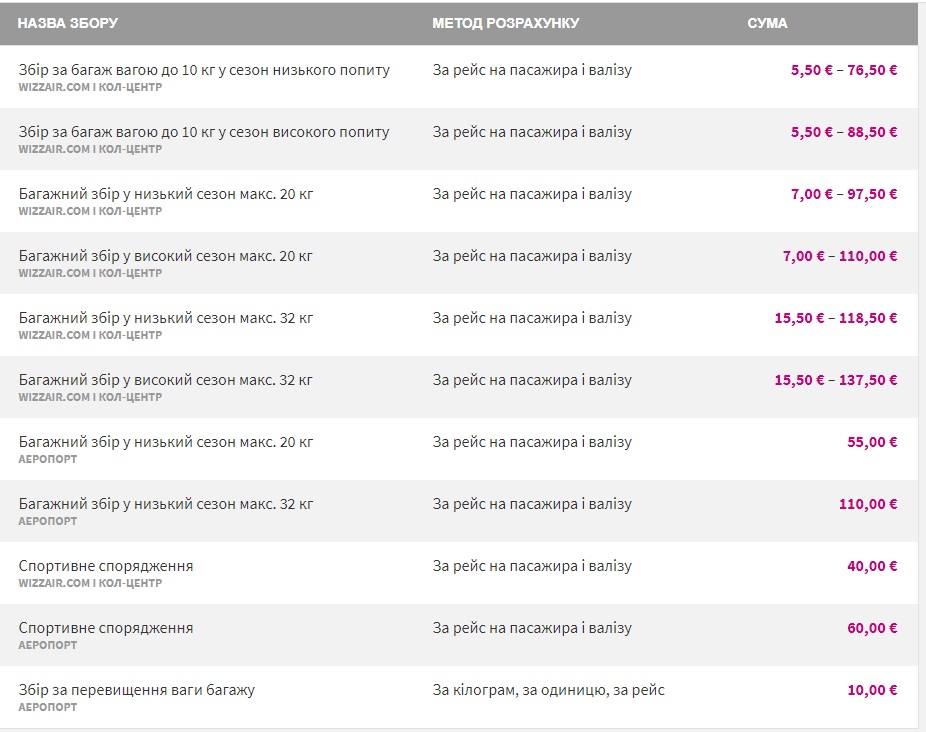Click the 40,00 € sports equipment price
Screen dimensions: 926x732
pos(872,566)
